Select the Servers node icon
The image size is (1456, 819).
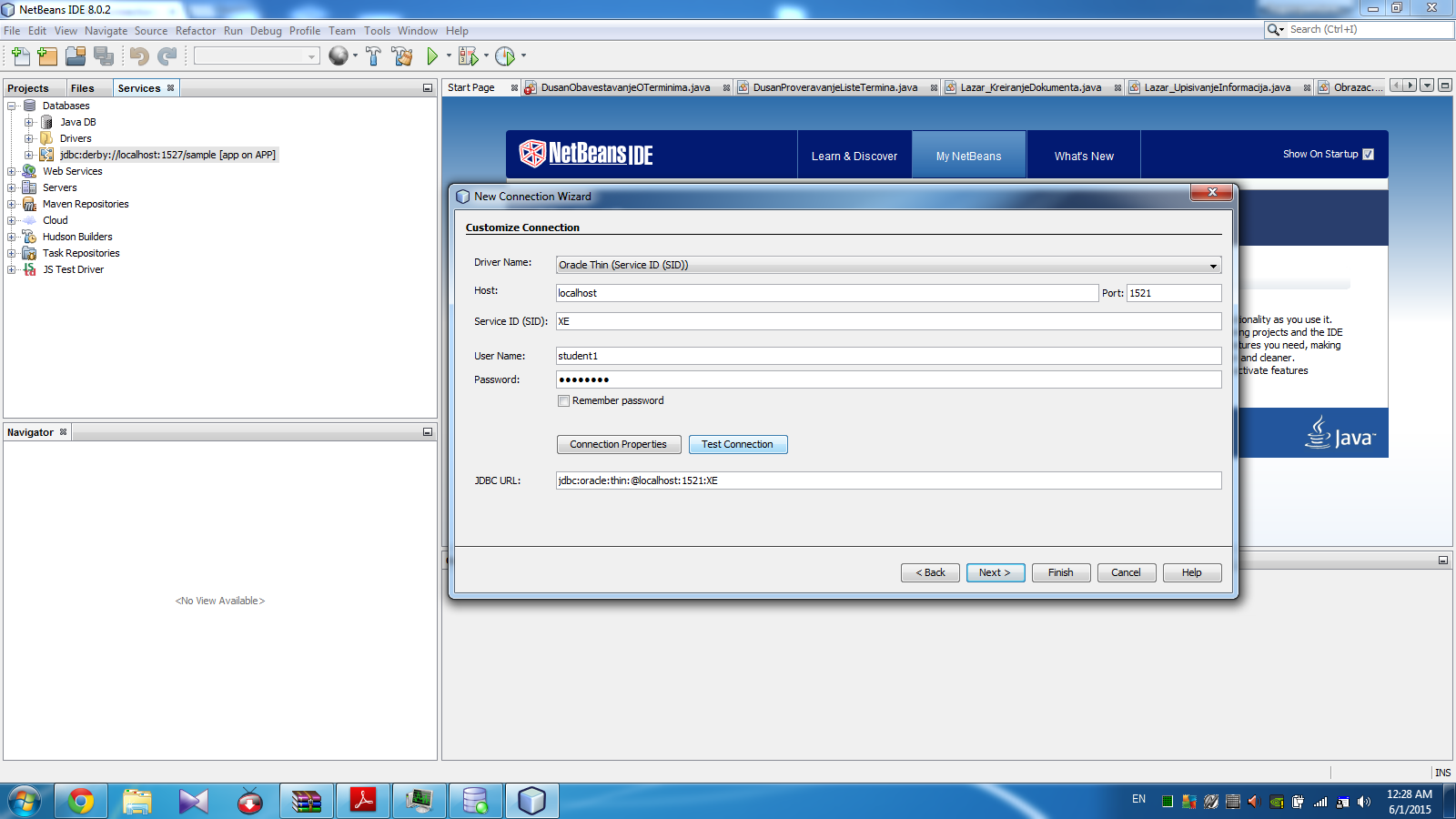pos(29,187)
